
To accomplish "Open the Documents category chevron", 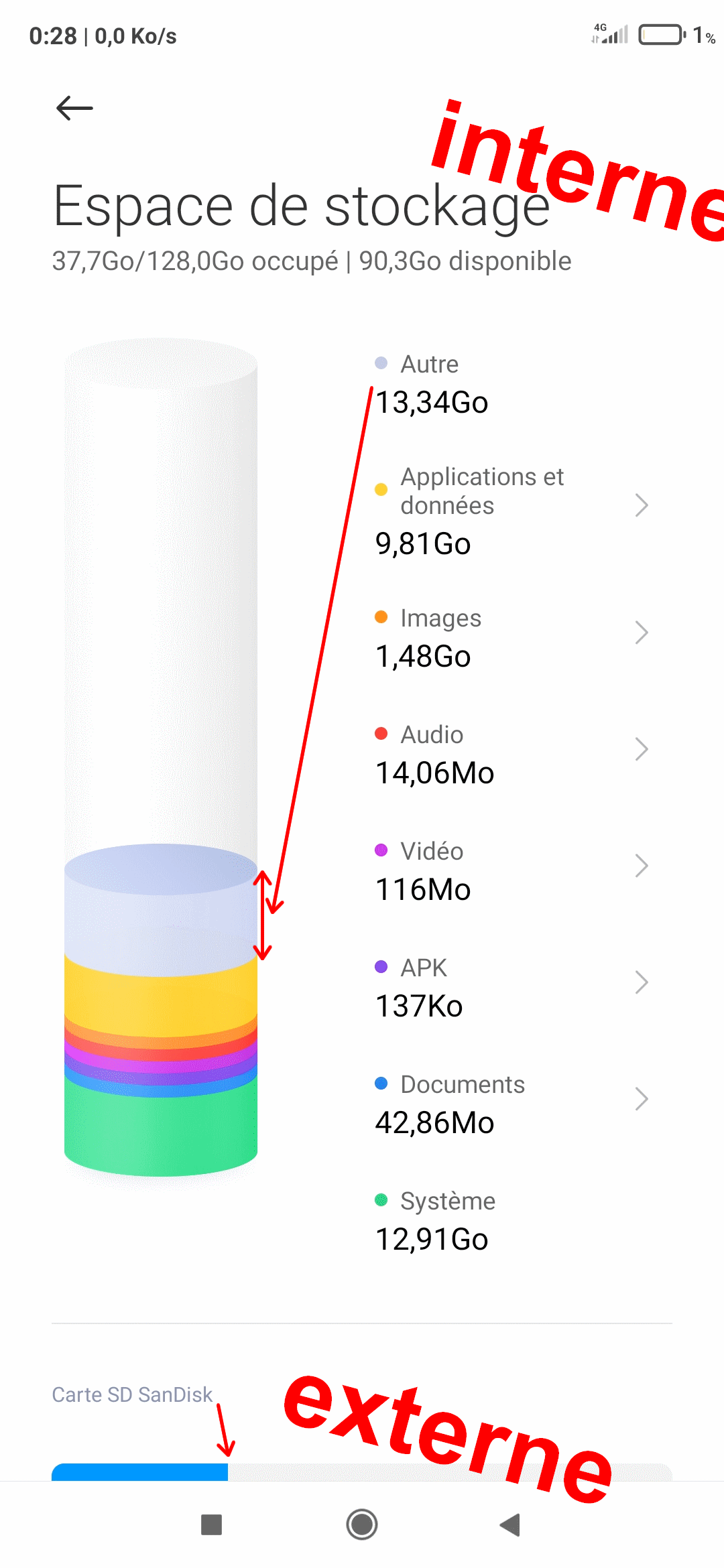I will [x=642, y=1099].
